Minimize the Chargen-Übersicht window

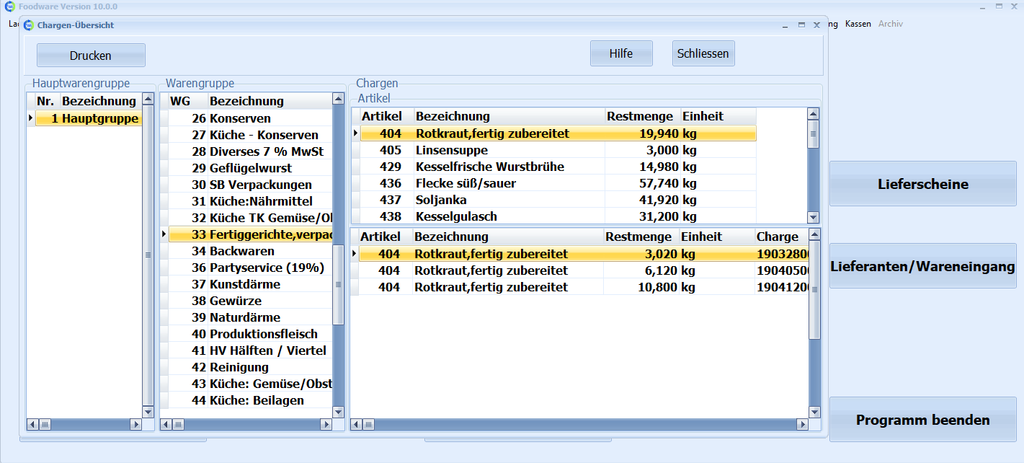click(x=786, y=25)
